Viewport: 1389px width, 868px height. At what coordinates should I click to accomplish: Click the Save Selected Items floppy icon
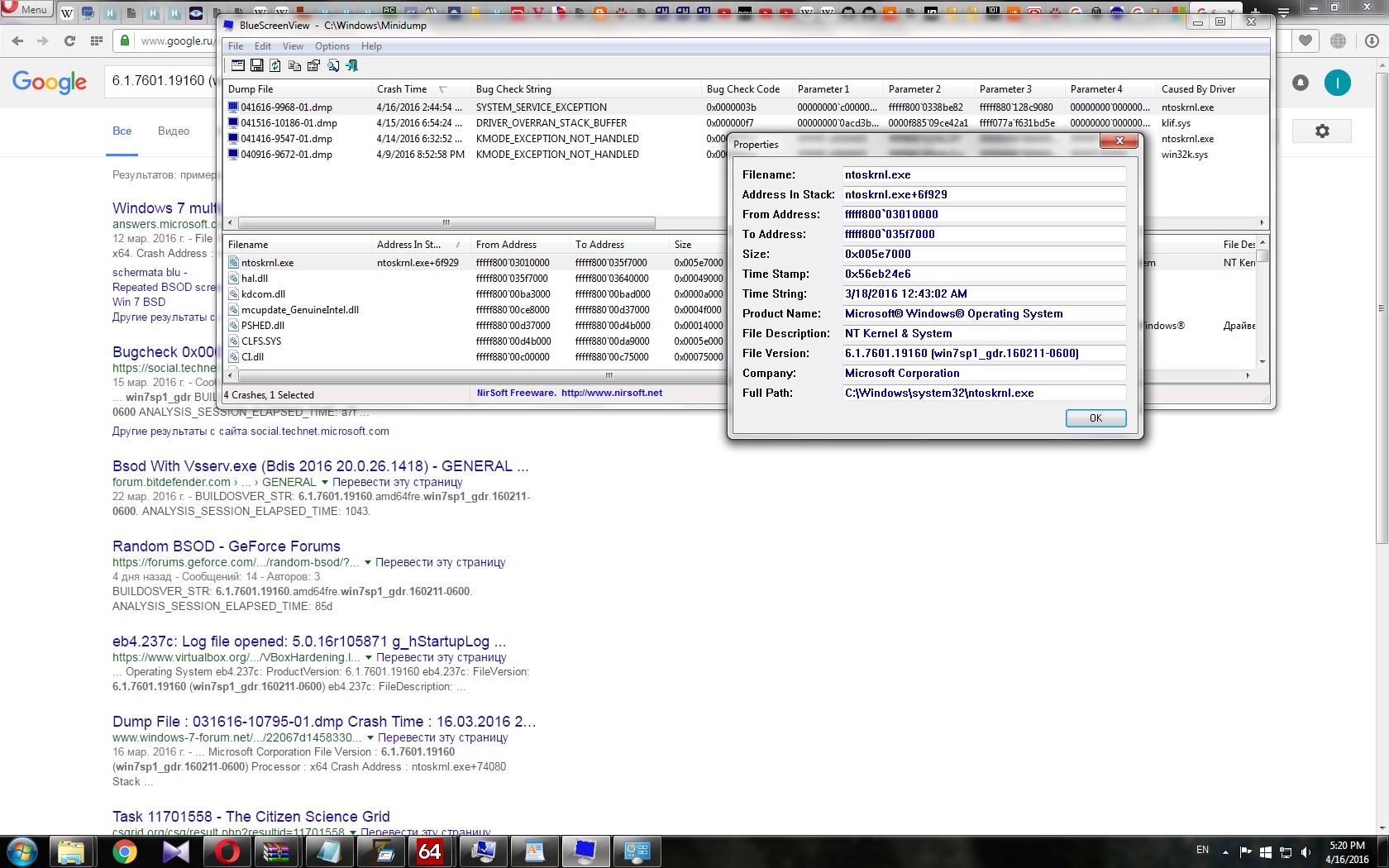pyautogui.click(x=257, y=65)
